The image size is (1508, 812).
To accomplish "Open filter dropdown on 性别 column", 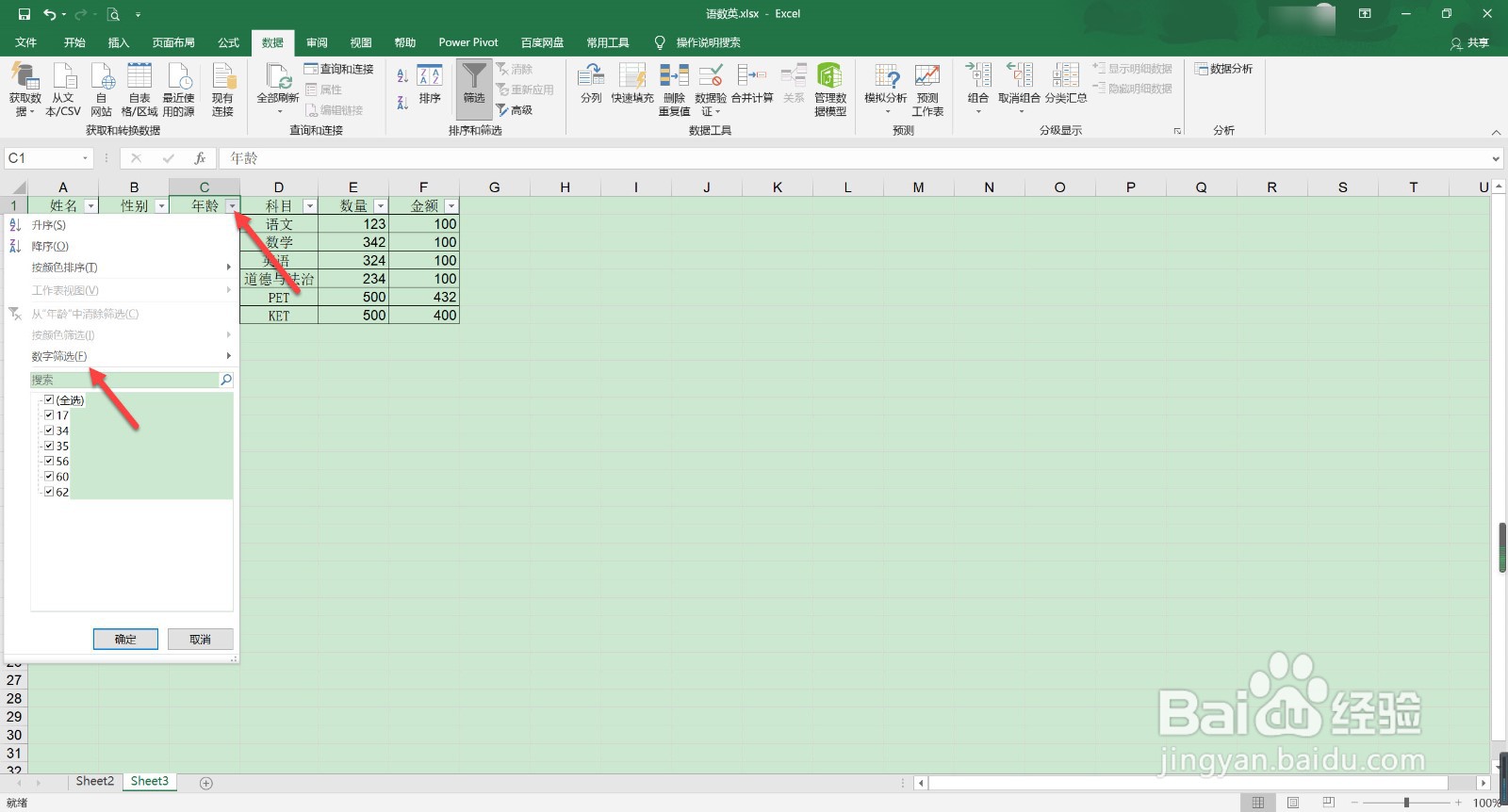I will click(161, 205).
